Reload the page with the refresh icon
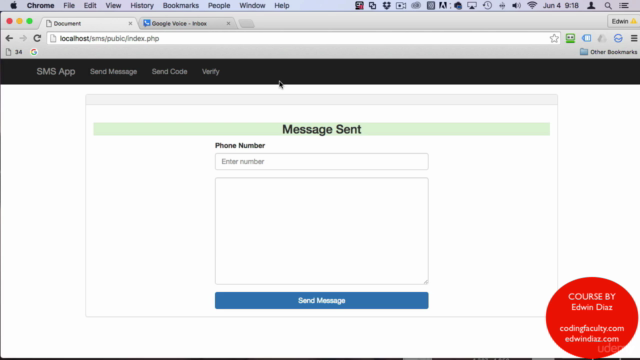Image resolution: width=640 pixels, height=360 pixels. pyautogui.click(x=37, y=38)
